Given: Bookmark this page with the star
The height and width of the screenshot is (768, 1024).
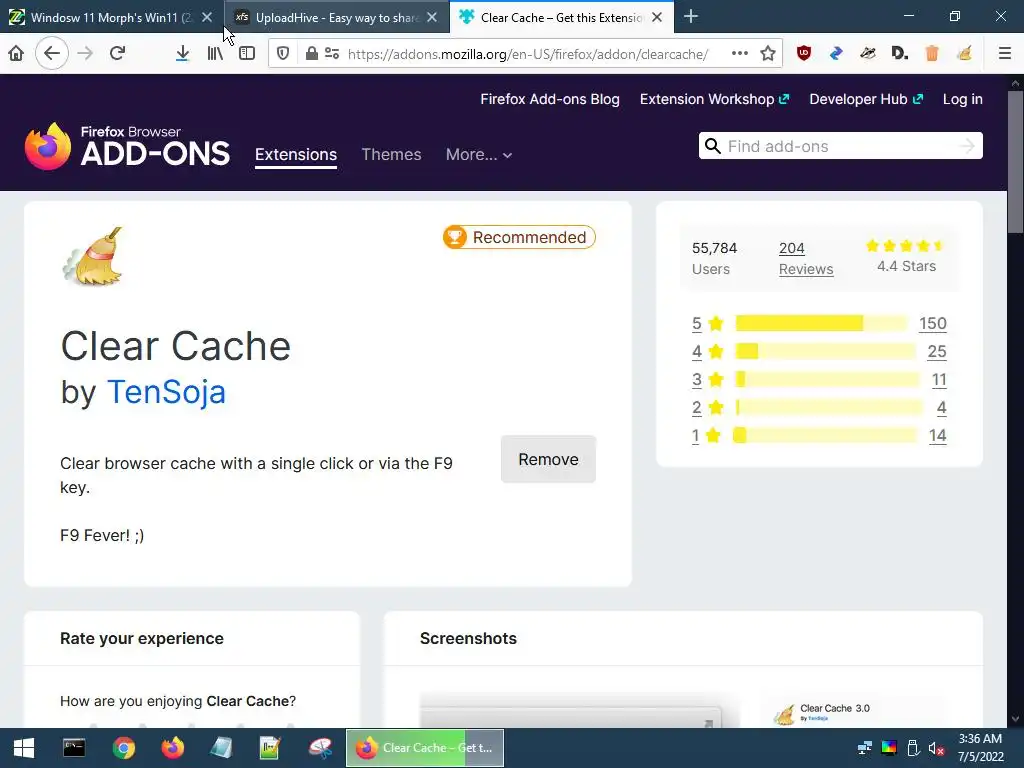Looking at the screenshot, I should pos(768,54).
